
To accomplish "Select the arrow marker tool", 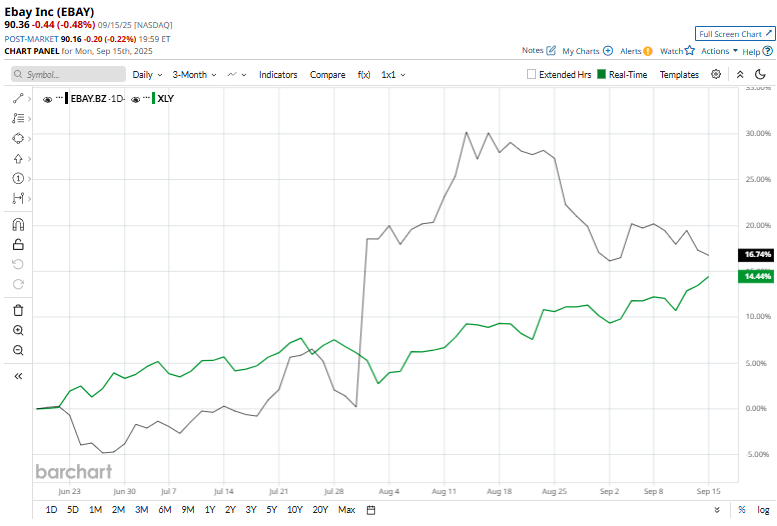I will click(x=18, y=159).
